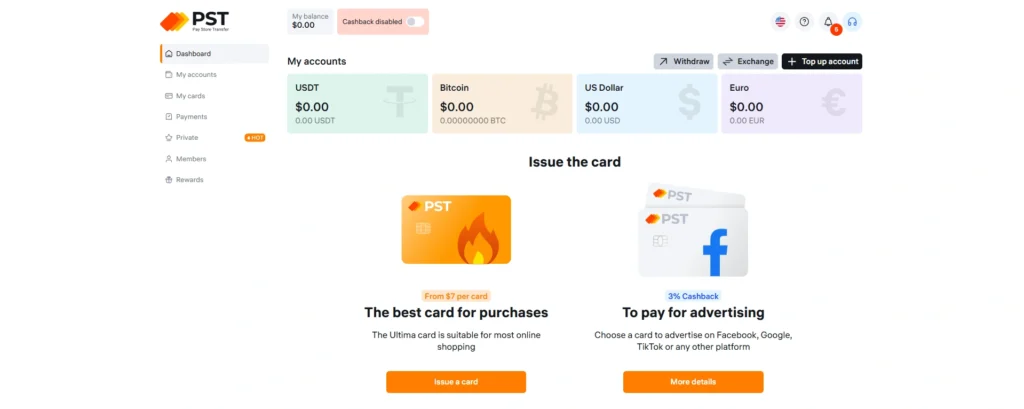Open the Private section marked HOT
Viewport: 1024px width, 409px height.
coord(187,138)
